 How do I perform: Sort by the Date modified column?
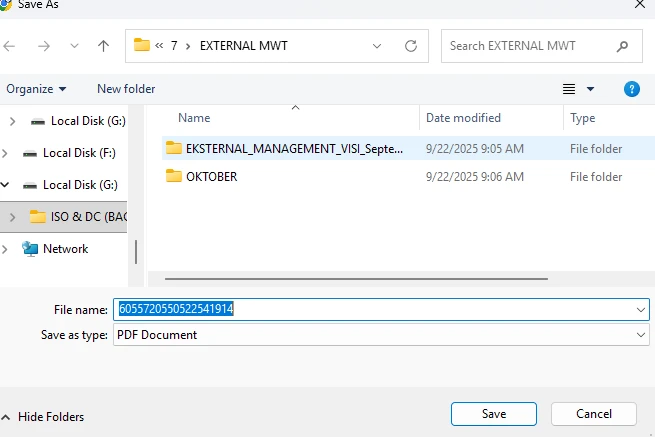(x=463, y=118)
